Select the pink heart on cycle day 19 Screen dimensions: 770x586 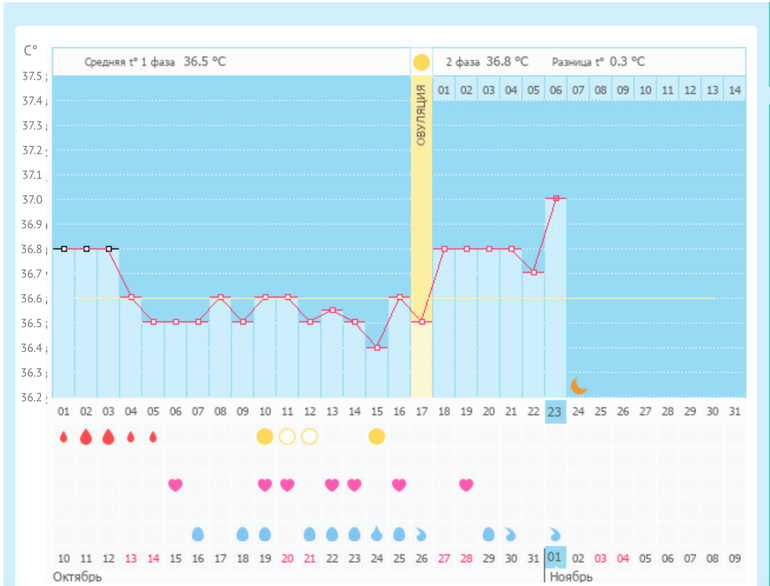point(466,485)
